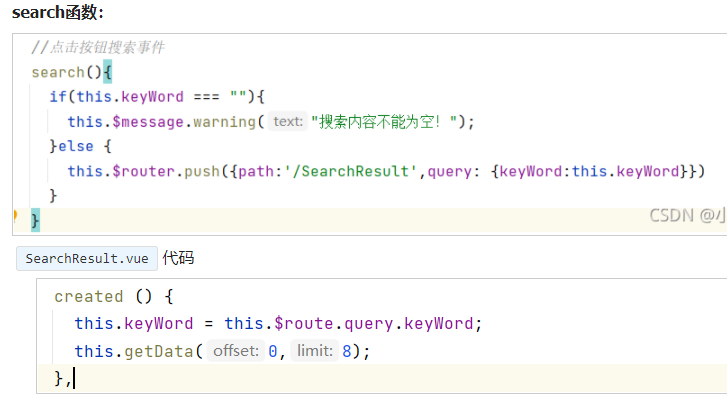Screen dimensions: 727x400
Task: Click 'getData' method call
Action: (x=159, y=351)
